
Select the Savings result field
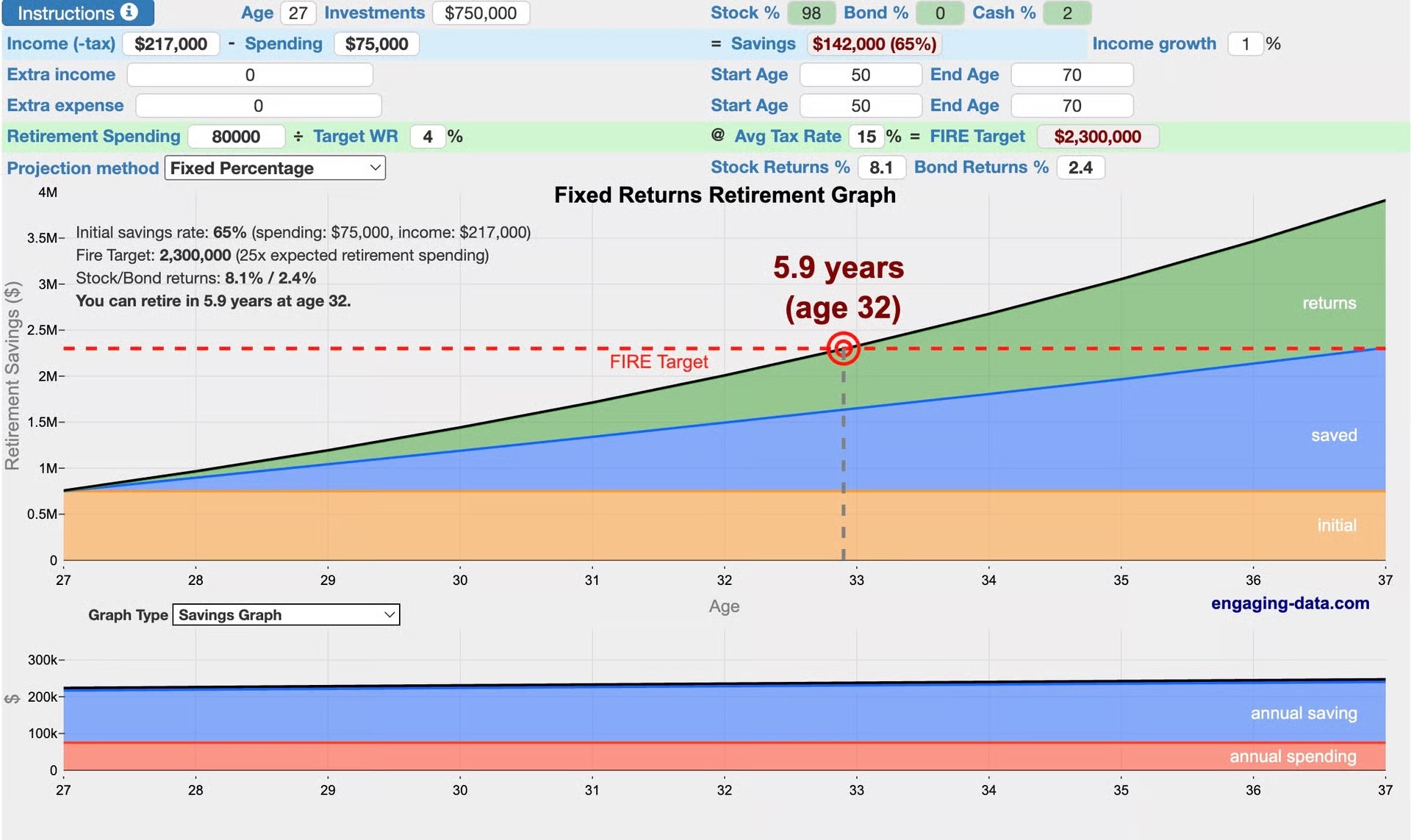click(875, 44)
